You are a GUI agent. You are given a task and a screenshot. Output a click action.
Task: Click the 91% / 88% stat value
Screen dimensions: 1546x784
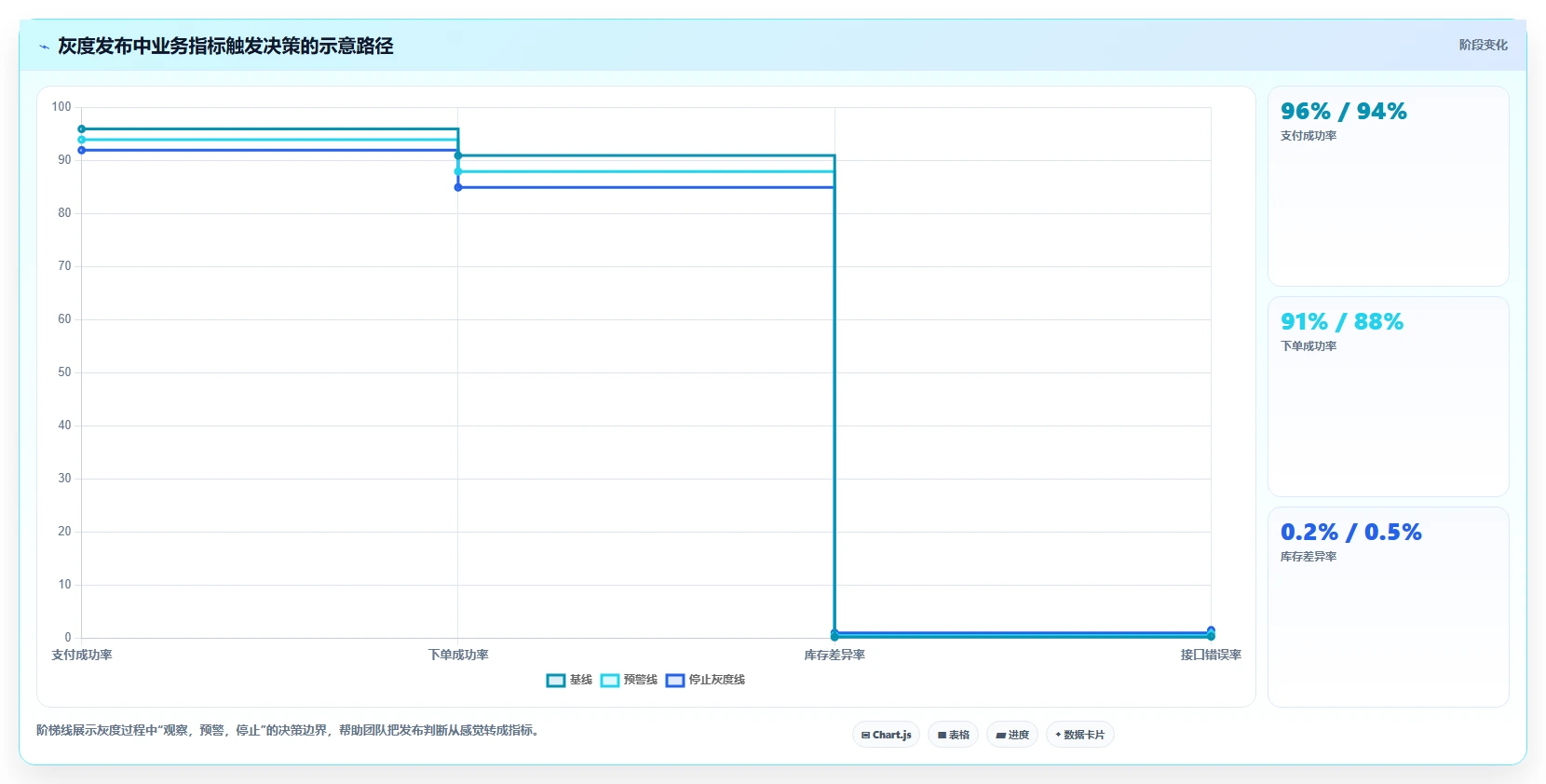(x=1342, y=322)
